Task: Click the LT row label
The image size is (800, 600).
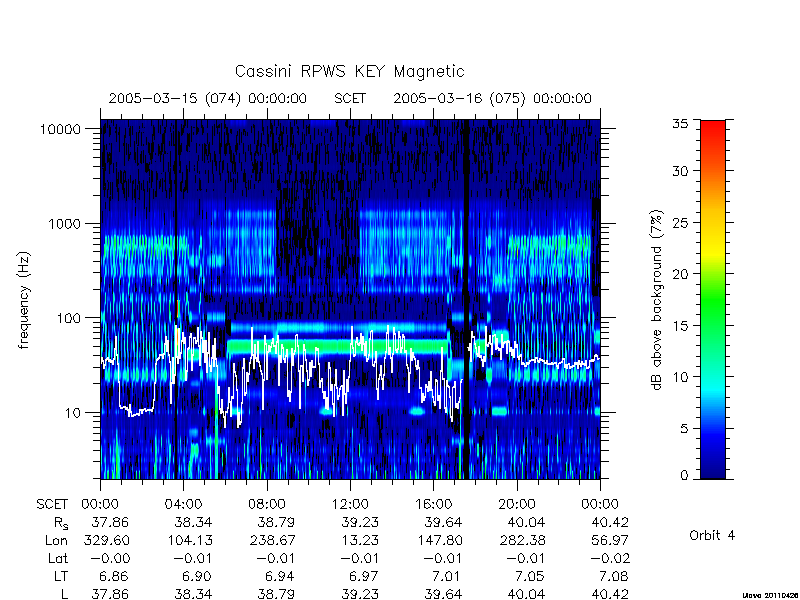Action: click(x=61, y=576)
